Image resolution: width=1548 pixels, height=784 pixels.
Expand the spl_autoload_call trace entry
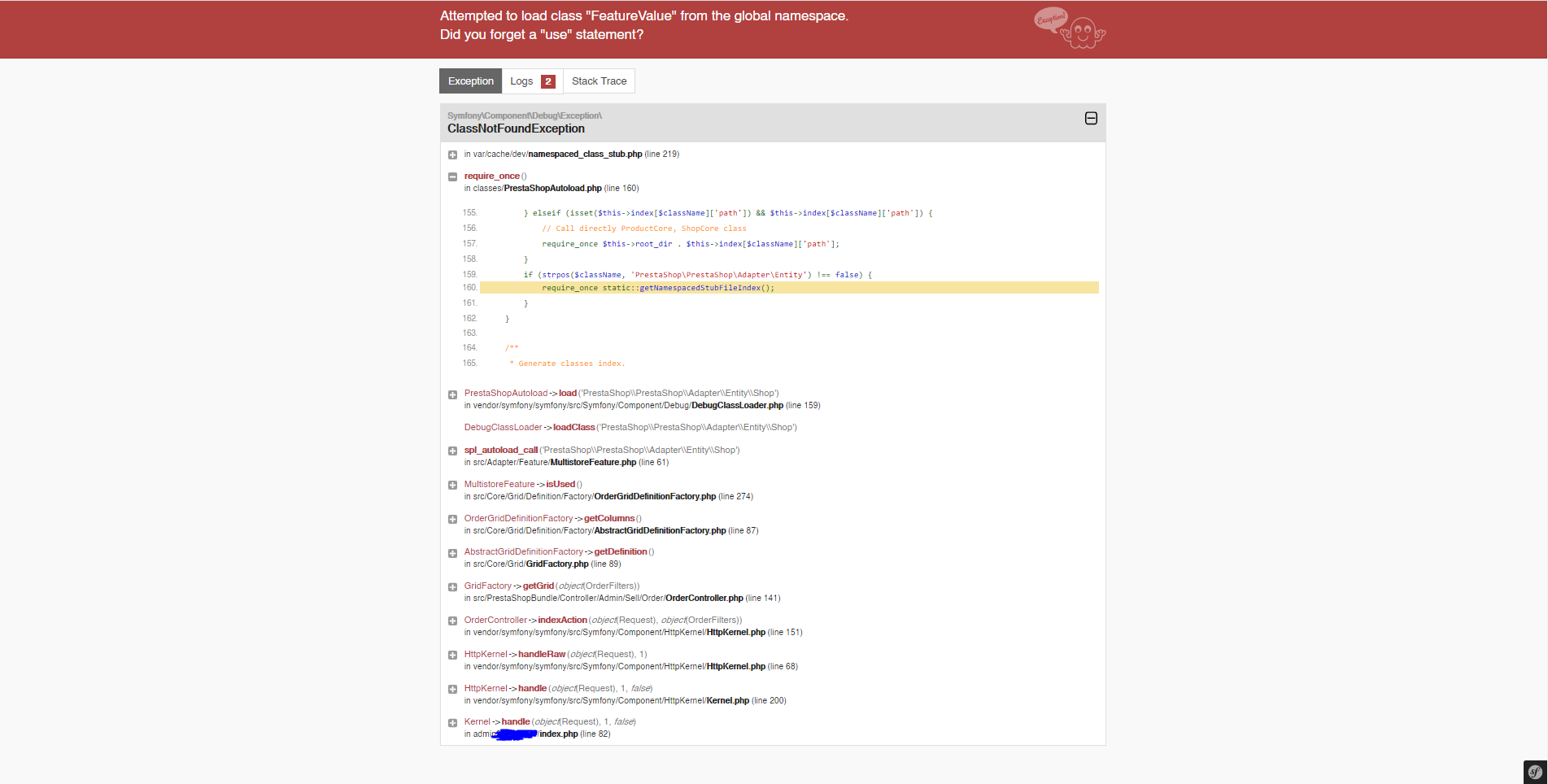[452, 451]
